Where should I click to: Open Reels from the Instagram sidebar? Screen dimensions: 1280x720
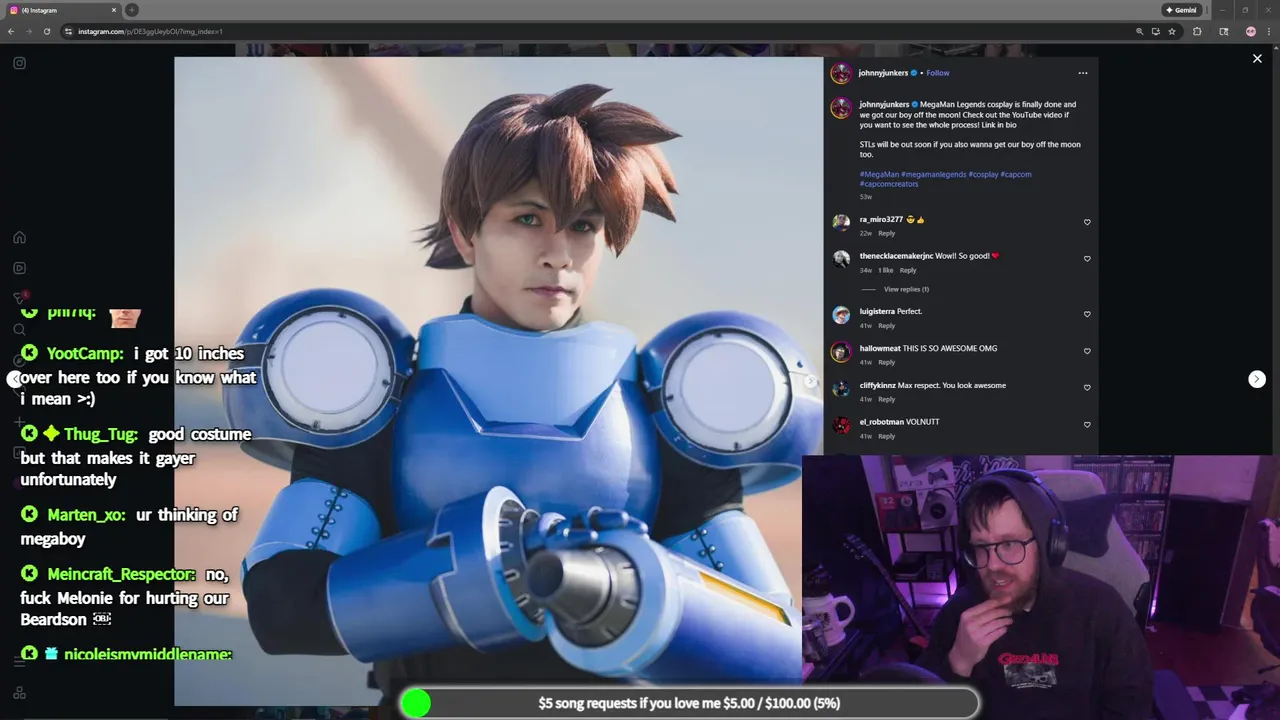19,268
